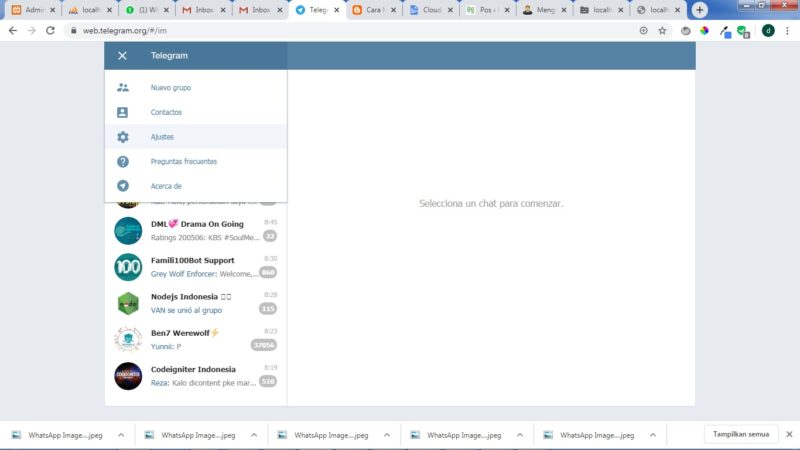Click unread badge on Famili100Bot Support chat

coord(268,272)
